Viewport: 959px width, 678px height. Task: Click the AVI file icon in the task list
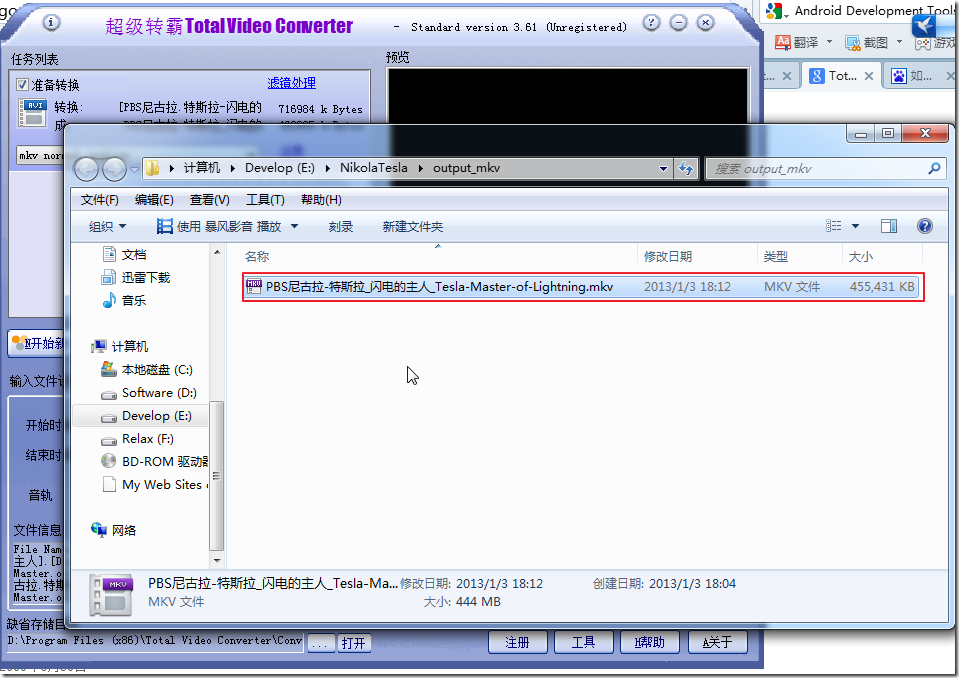click(x=32, y=112)
